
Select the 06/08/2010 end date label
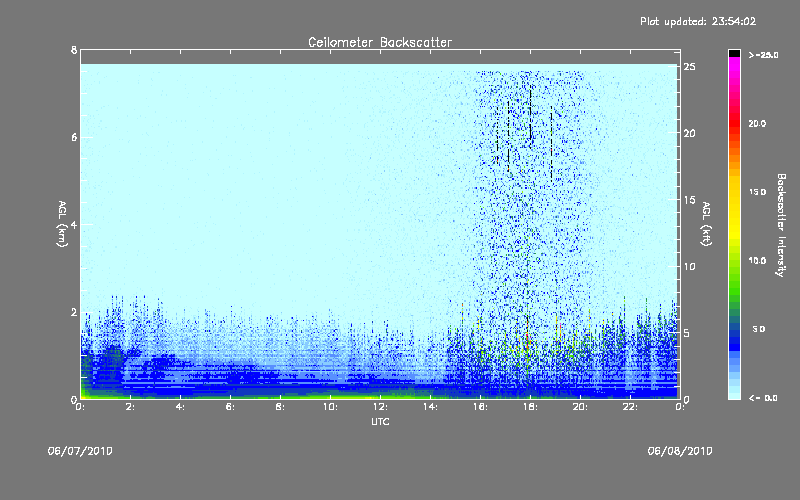(680, 451)
